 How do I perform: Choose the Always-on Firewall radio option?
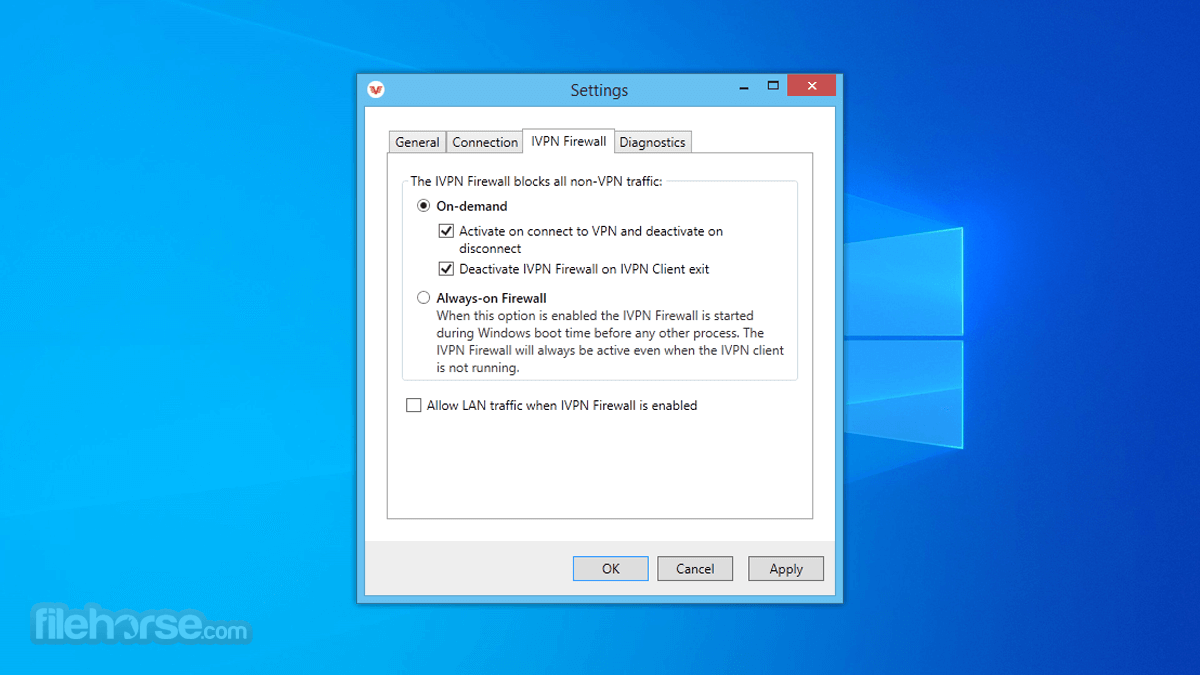tap(424, 298)
